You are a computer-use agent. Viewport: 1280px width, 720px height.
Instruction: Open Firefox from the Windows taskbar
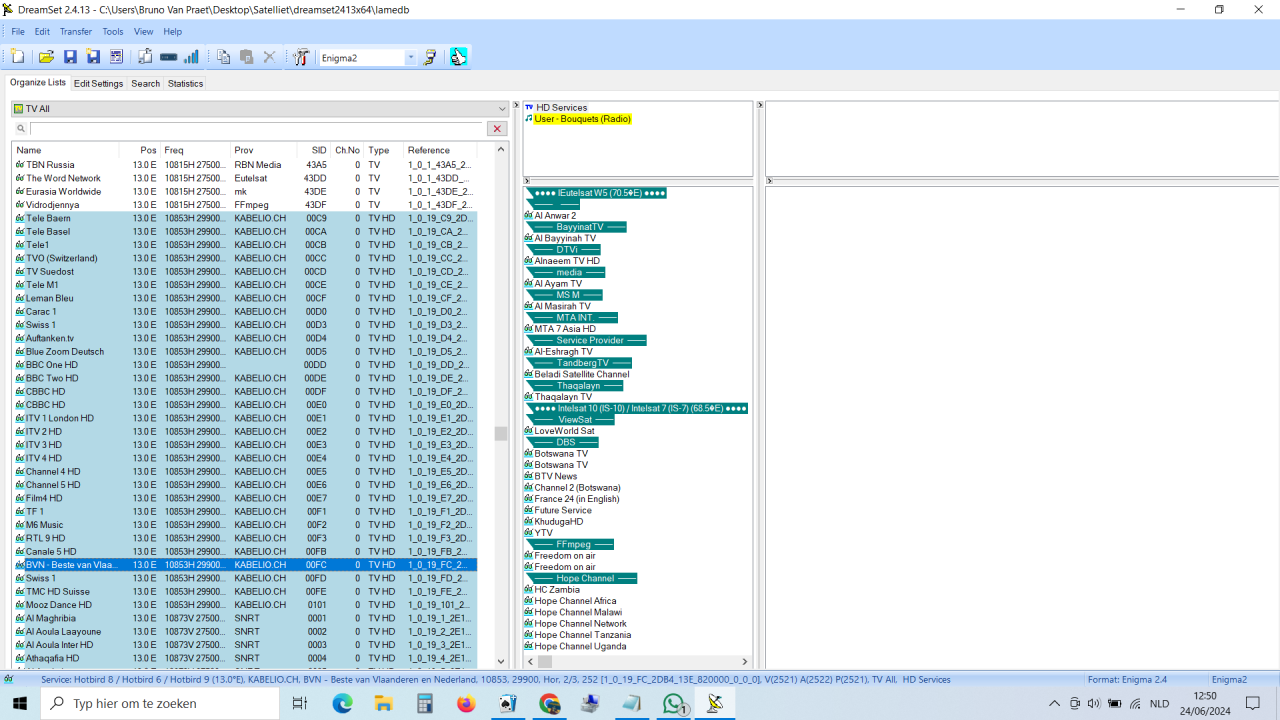click(x=466, y=704)
